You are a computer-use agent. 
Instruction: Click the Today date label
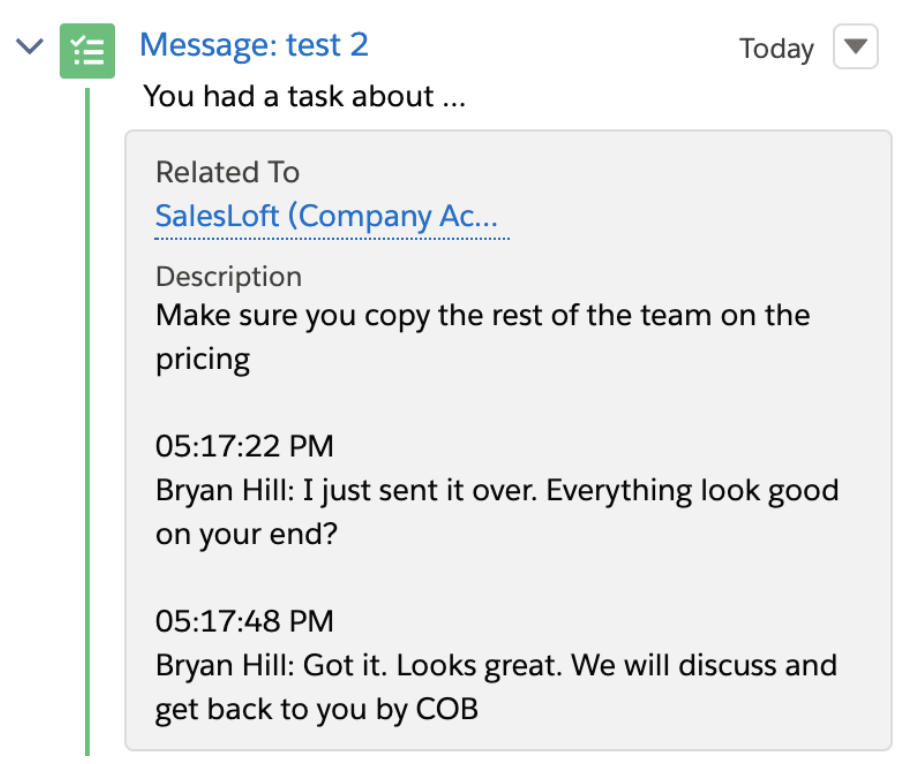776,49
